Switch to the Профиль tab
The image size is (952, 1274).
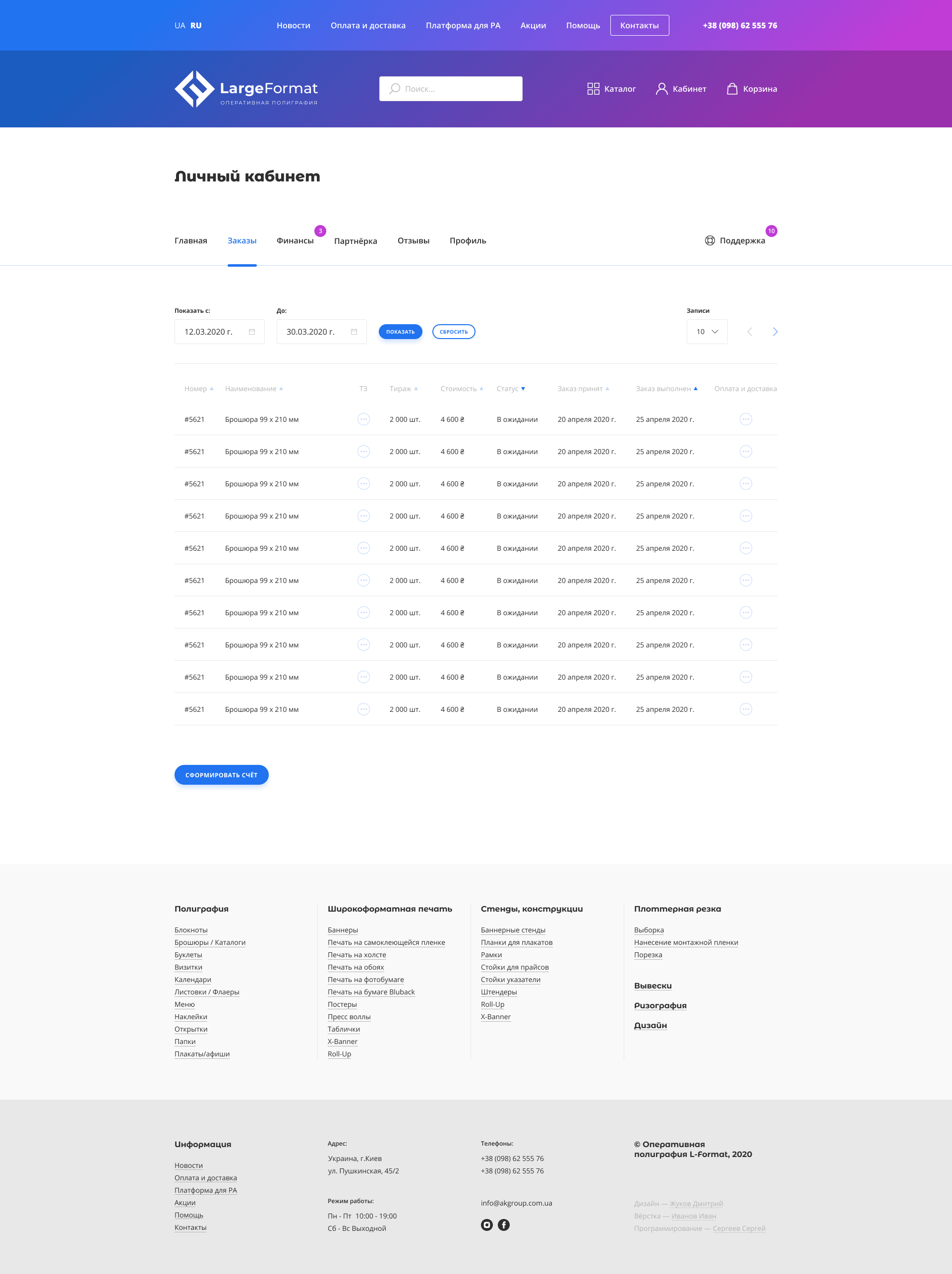click(x=468, y=241)
